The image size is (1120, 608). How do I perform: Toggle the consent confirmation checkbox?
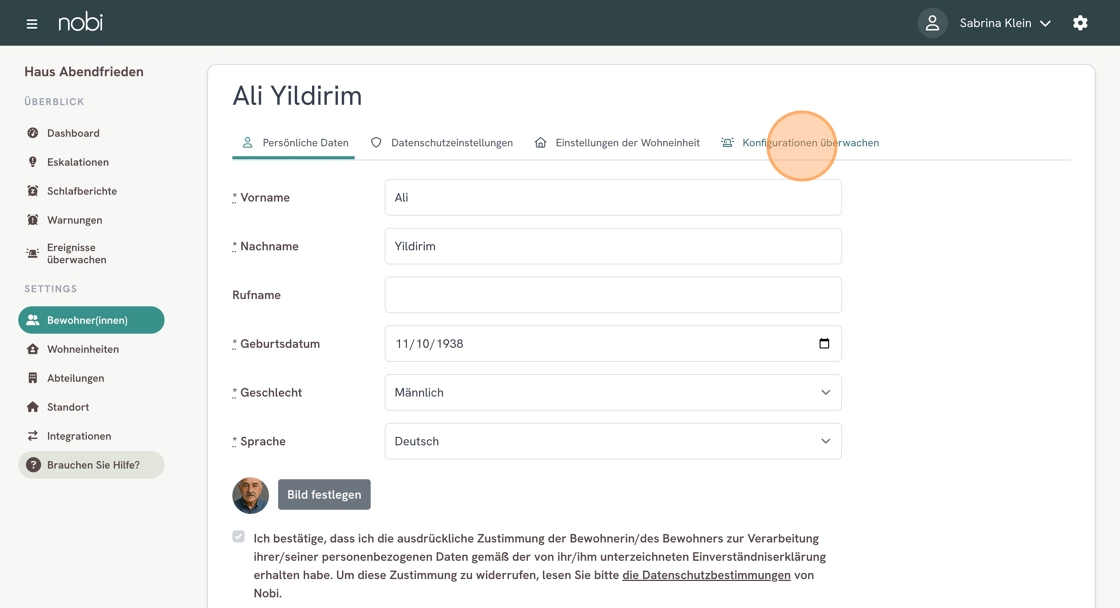coord(239,537)
